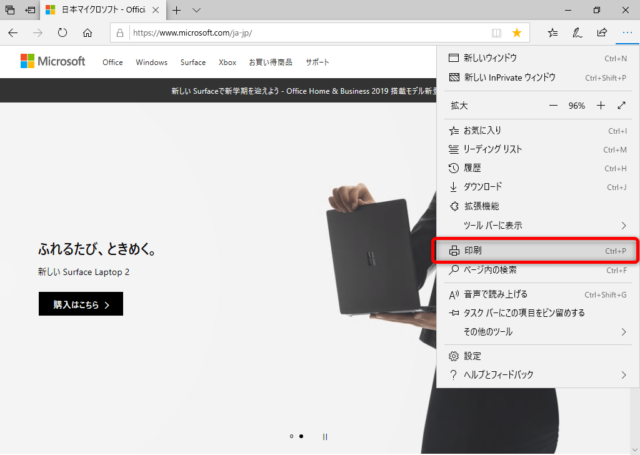Viewport: 640px width, 455px height.
Task: Click the 購入はこちら button
Action: coord(81,304)
